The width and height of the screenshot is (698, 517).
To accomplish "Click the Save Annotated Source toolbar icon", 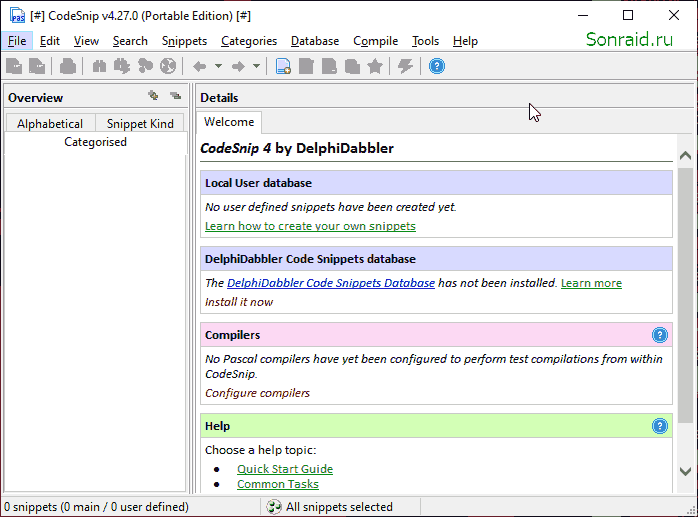I will point(14,66).
